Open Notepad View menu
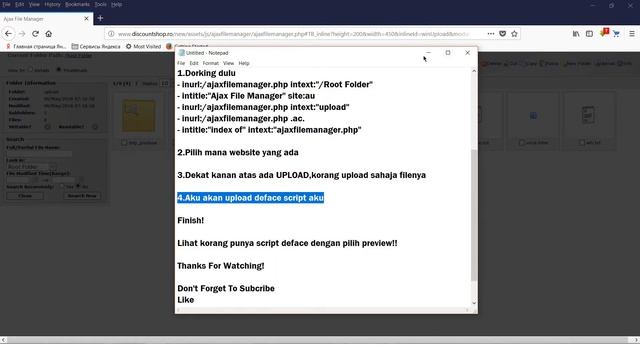640x360 pixels. [228, 63]
